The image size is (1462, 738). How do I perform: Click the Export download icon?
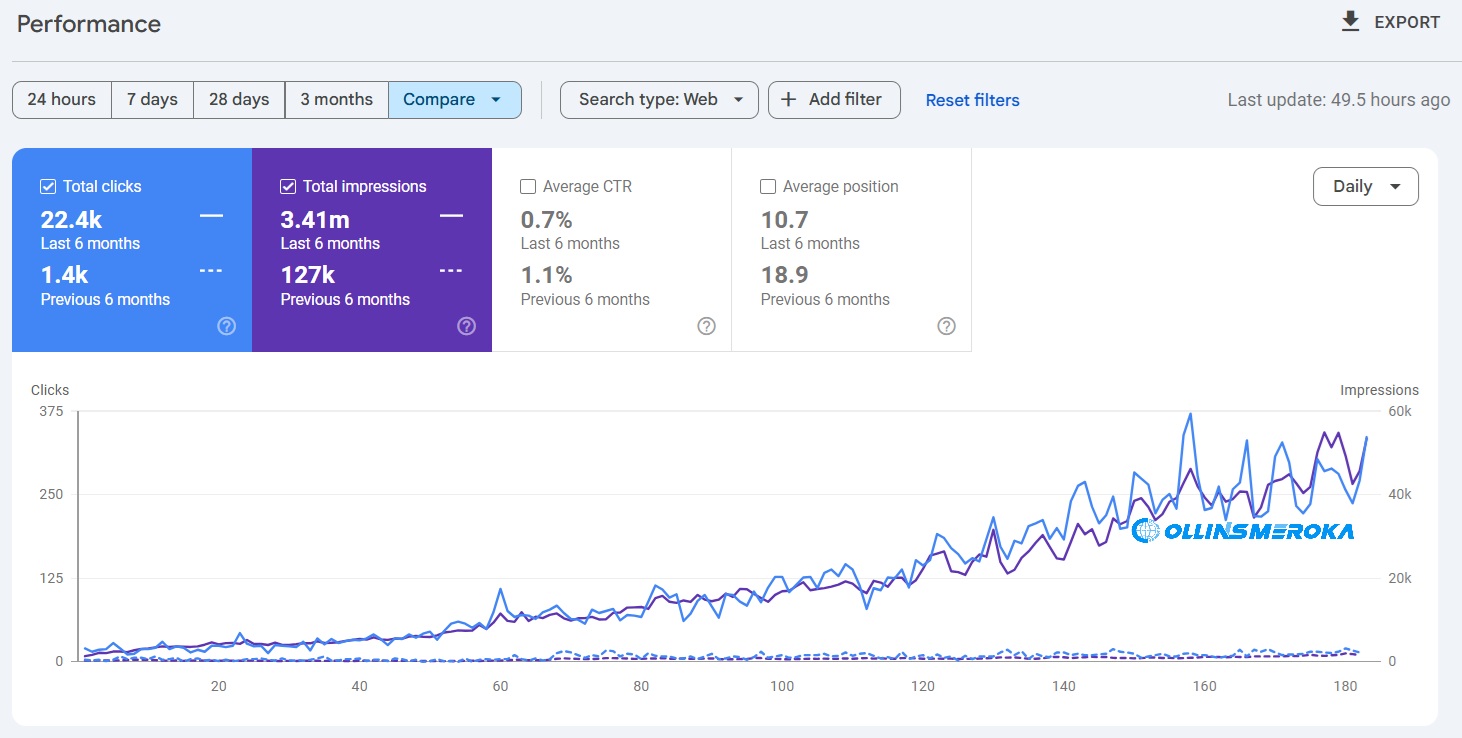pyautogui.click(x=1349, y=21)
